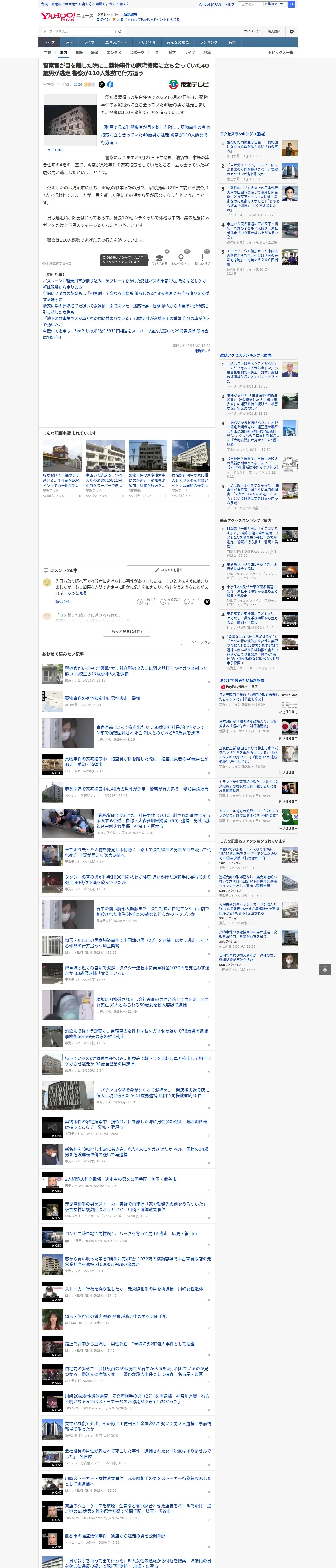Share article on X icon

coord(102,85)
